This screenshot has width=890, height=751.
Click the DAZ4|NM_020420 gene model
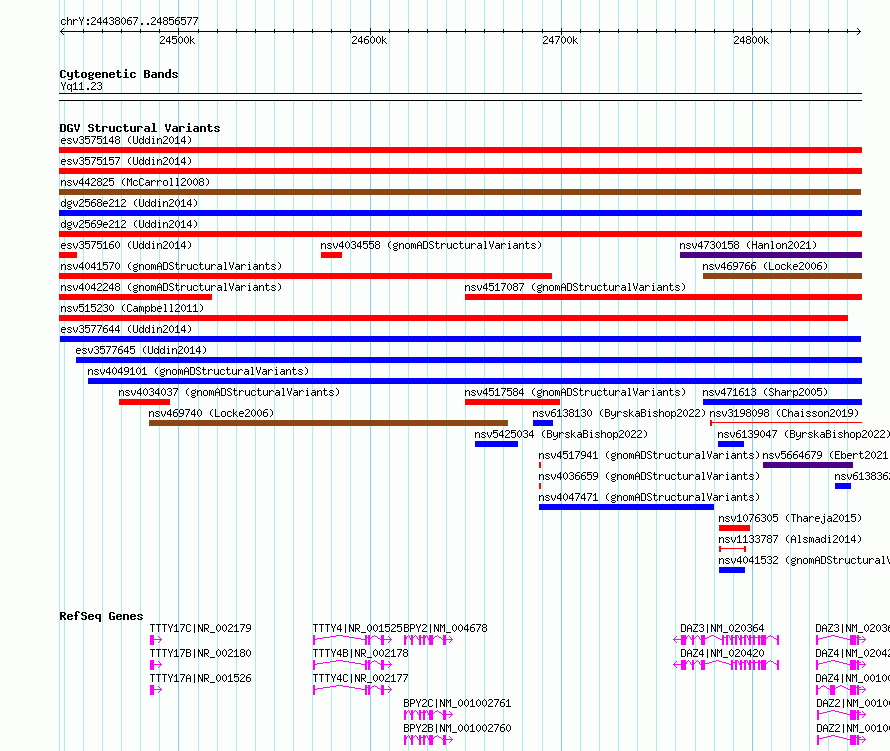[727, 665]
